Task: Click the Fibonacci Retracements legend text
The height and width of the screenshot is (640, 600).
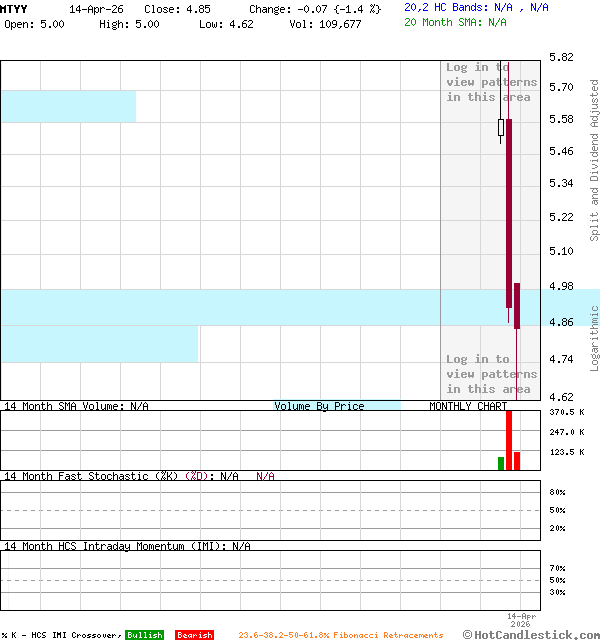Action: pos(340,635)
